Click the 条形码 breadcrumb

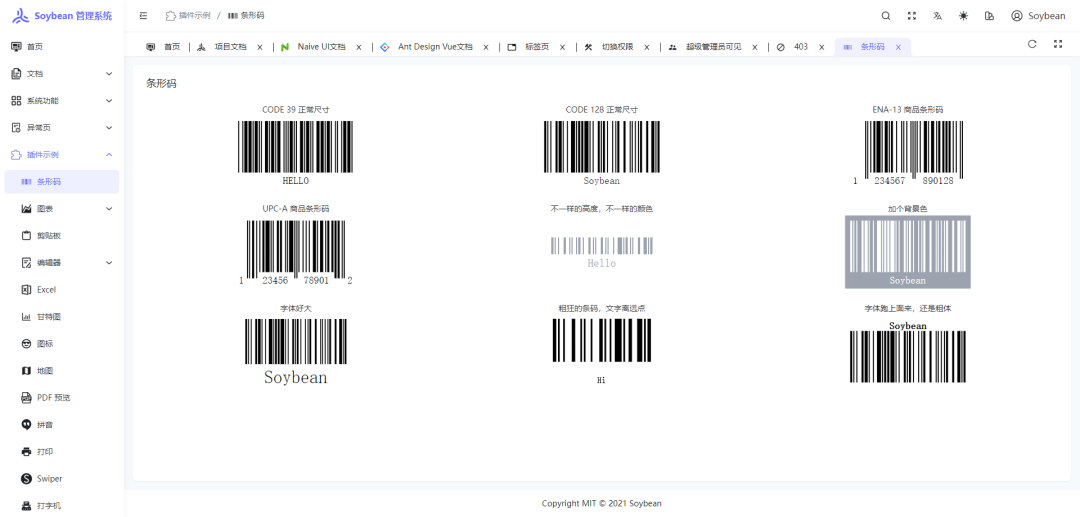(246, 15)
